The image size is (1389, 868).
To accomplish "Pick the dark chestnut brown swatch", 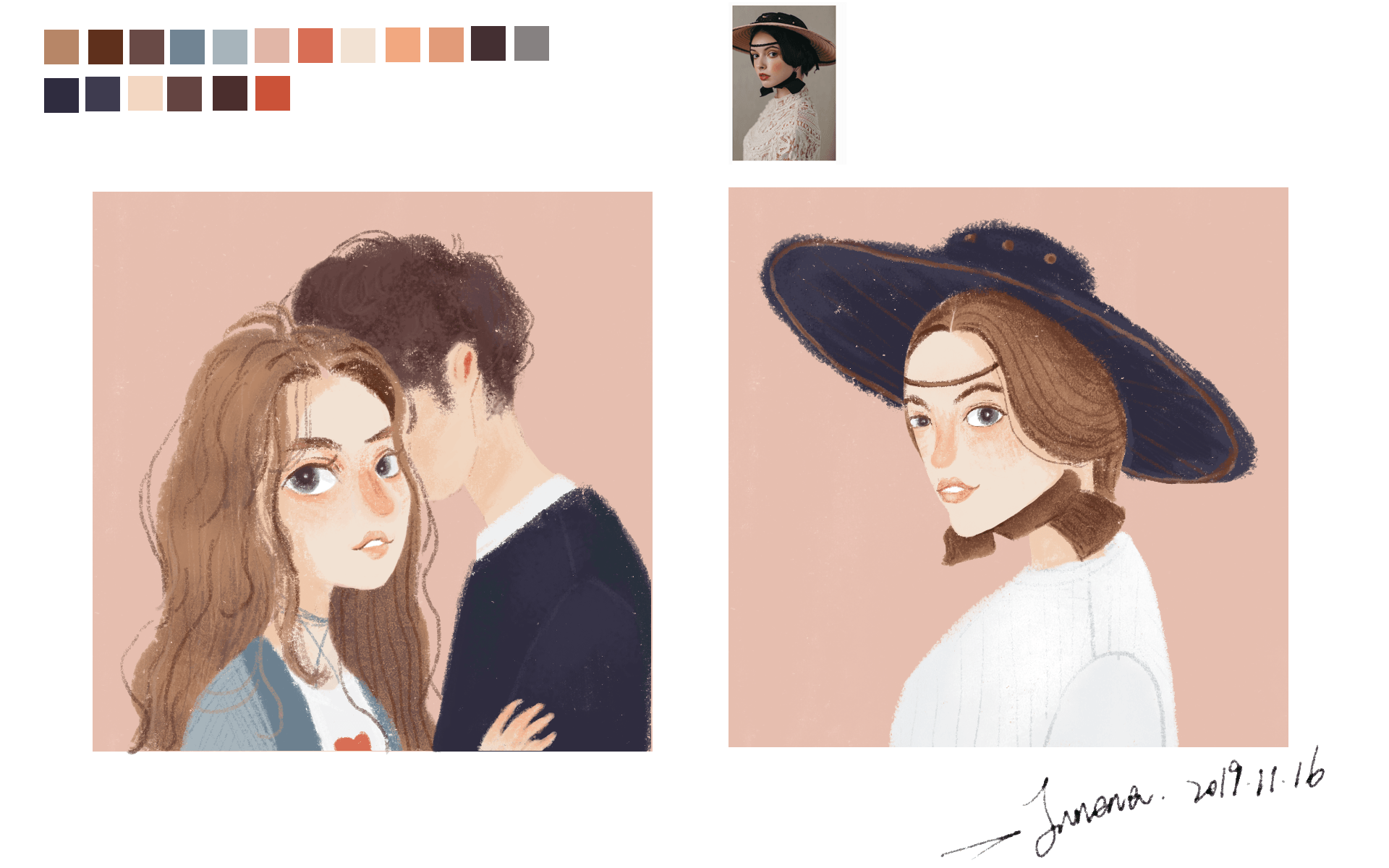I will coord(106,47).
